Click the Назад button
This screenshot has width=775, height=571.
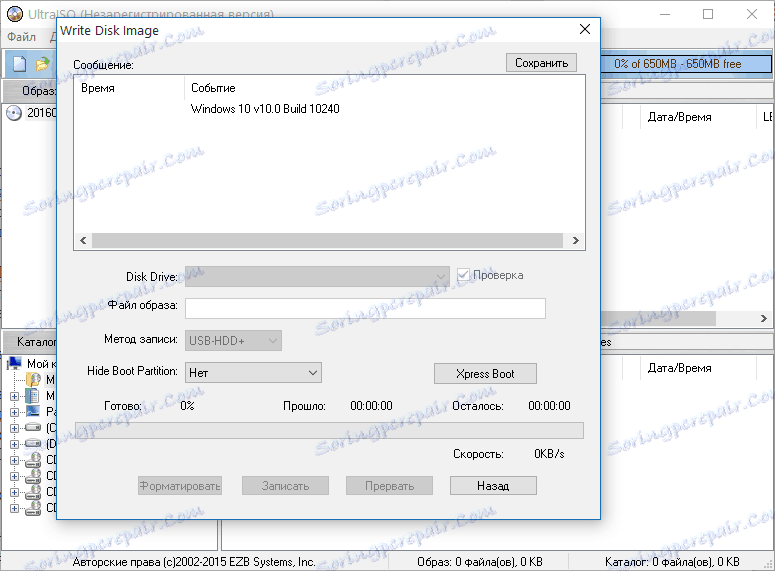[493, 486]
